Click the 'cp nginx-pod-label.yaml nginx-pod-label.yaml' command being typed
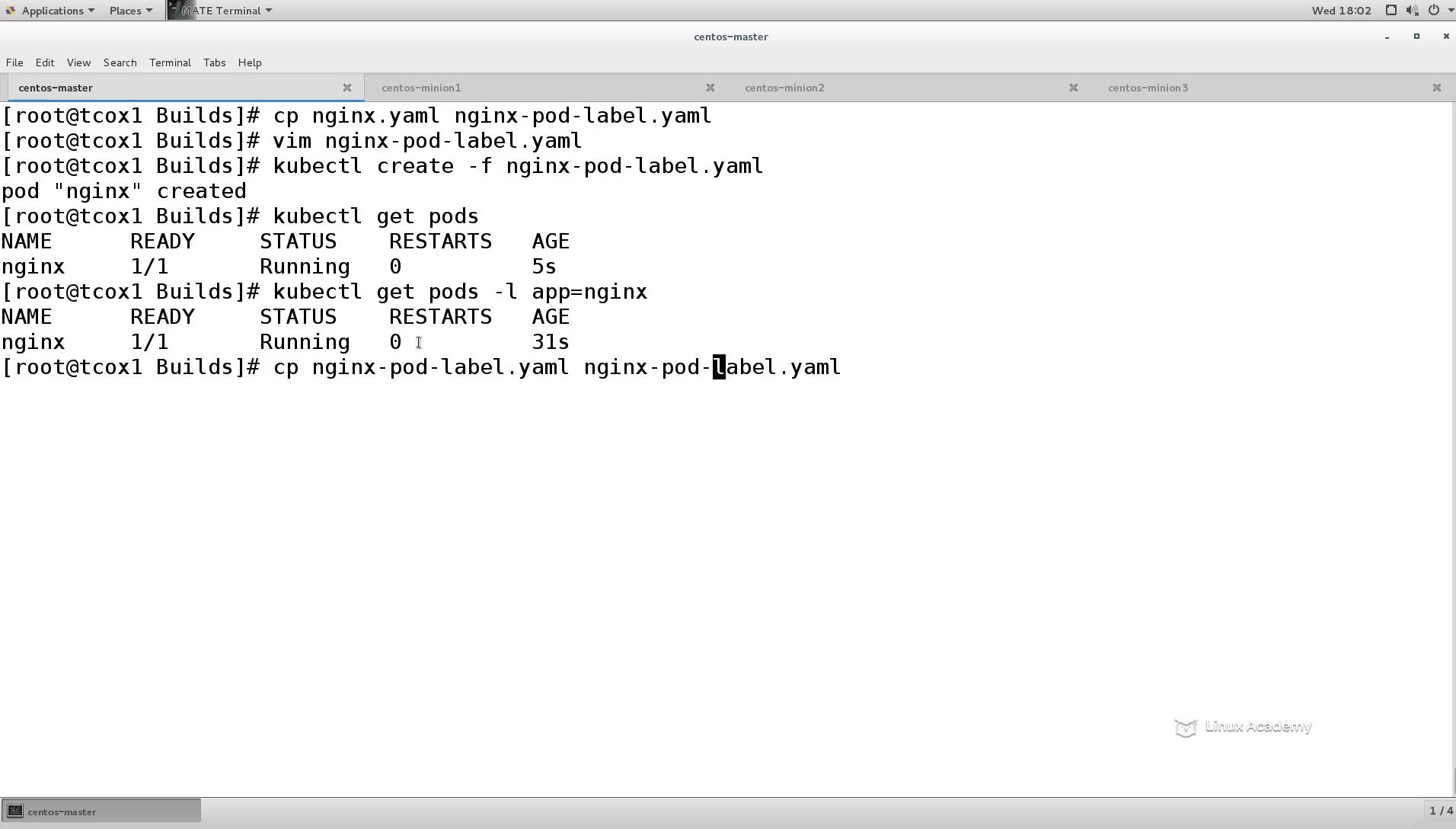 [557, 367]
